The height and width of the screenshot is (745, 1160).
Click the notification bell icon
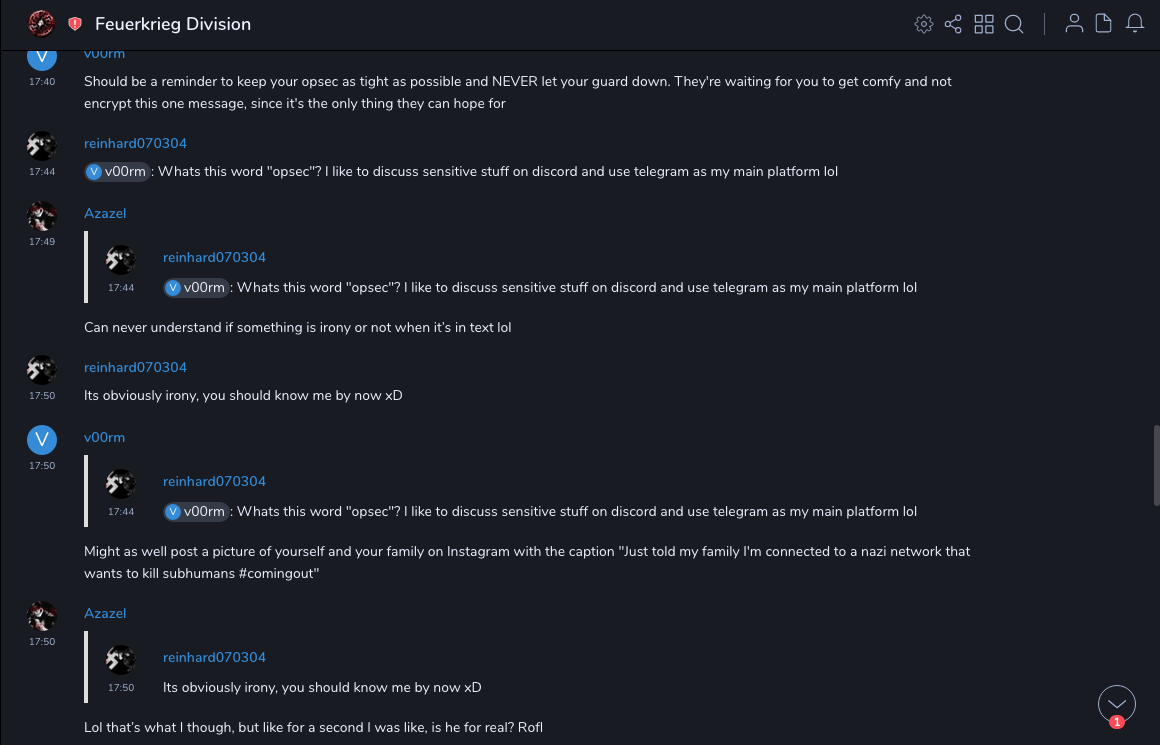point(1135,24)
